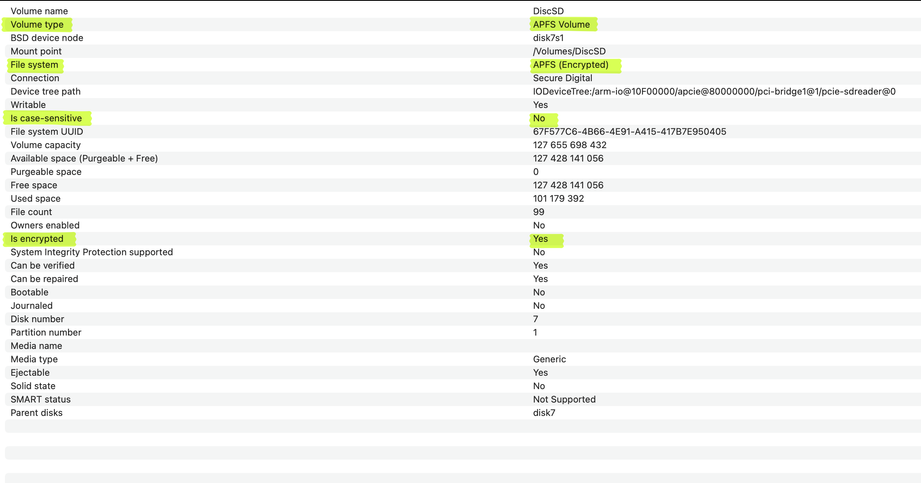Select the Volume name row label

(x=39, y=11)
